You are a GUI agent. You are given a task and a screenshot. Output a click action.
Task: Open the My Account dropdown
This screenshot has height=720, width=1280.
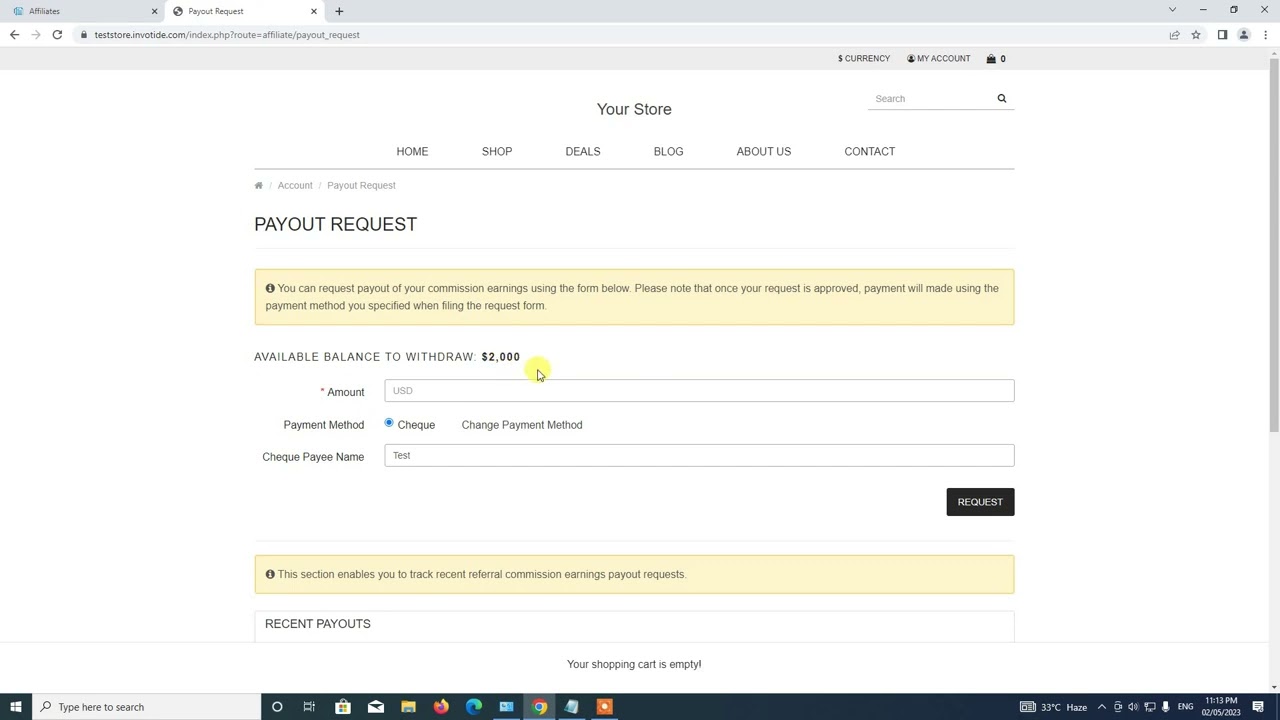938,58
